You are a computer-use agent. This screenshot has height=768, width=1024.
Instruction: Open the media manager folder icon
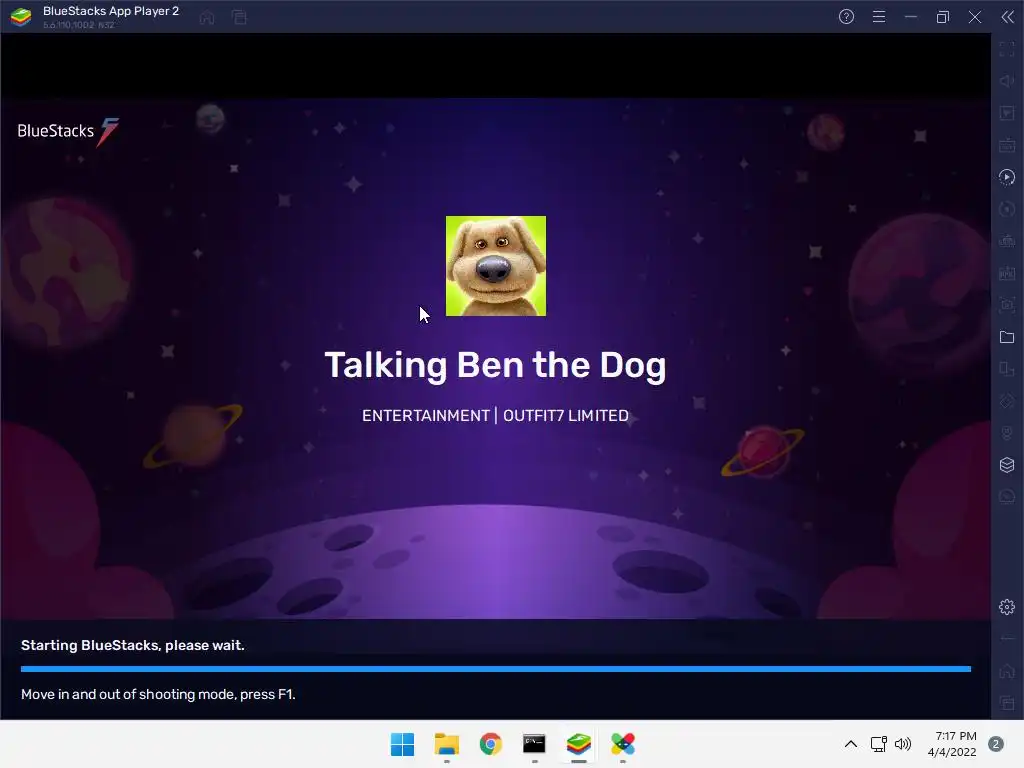click(x=1007, y=337)
